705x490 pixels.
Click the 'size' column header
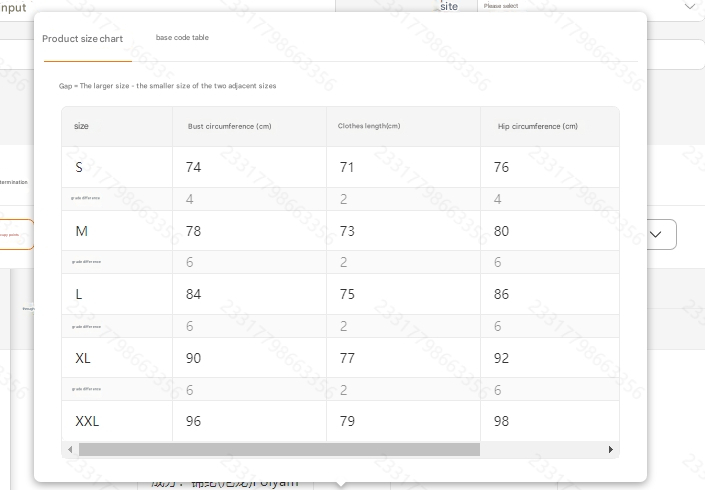click(x=82, y=126)
